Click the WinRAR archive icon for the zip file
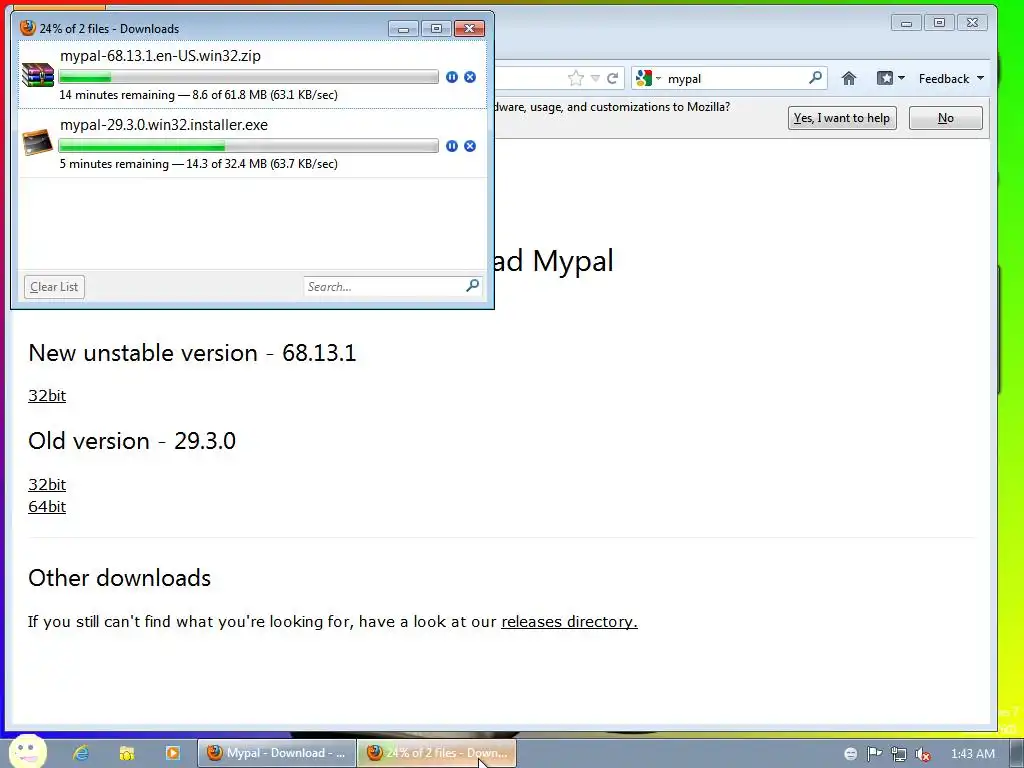Image resolution: width=1024 pixels, height=768 pixels. [x=37, y=74]
